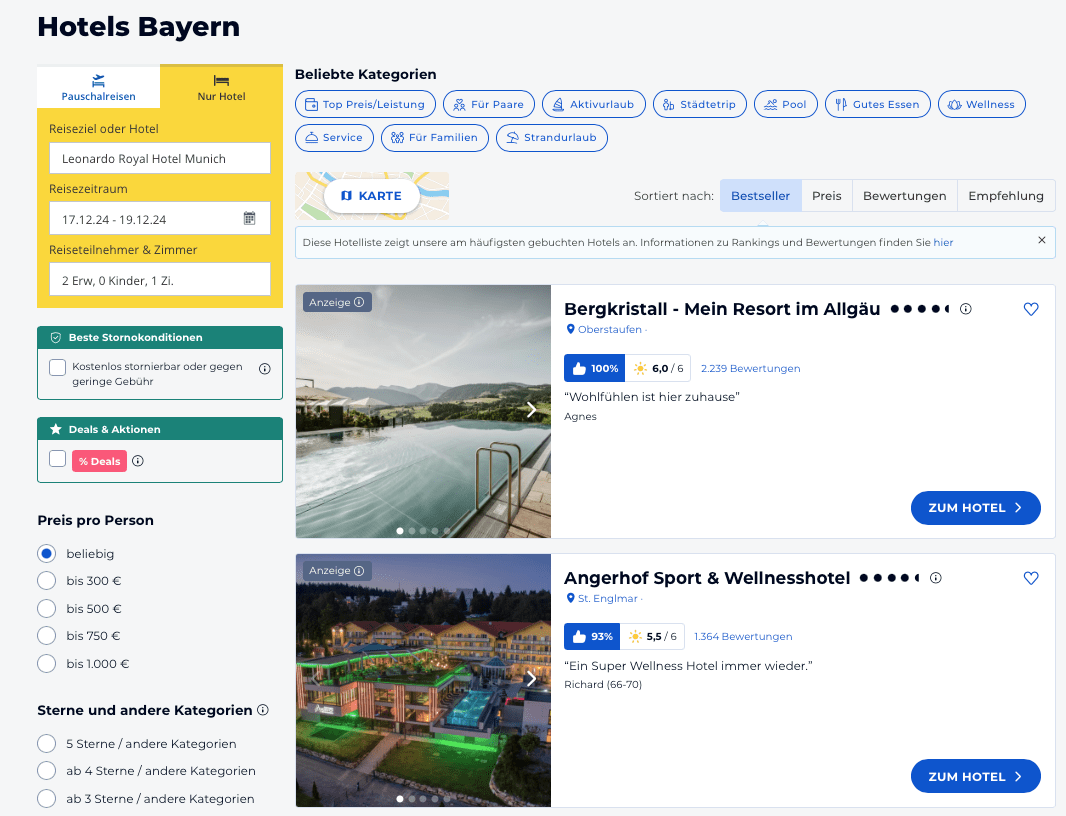Select ab 4 Sterne / andere Kategorien
This screenshot has height=816, width=1066.
tap(46, 771)
